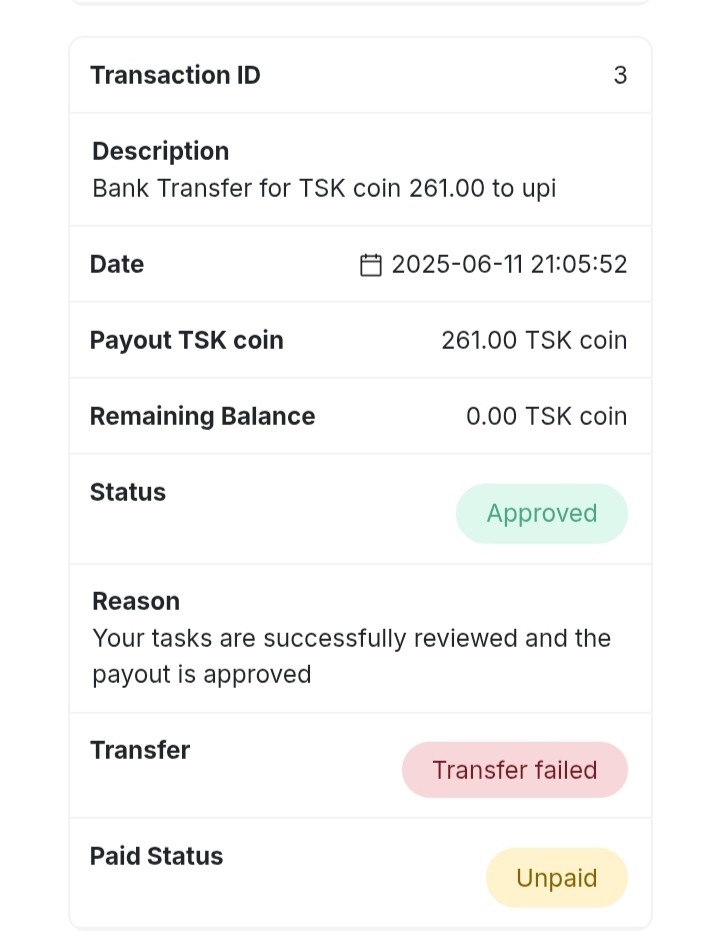Click the 261.00 TSK coin payout value

click(x=534, y=340)
